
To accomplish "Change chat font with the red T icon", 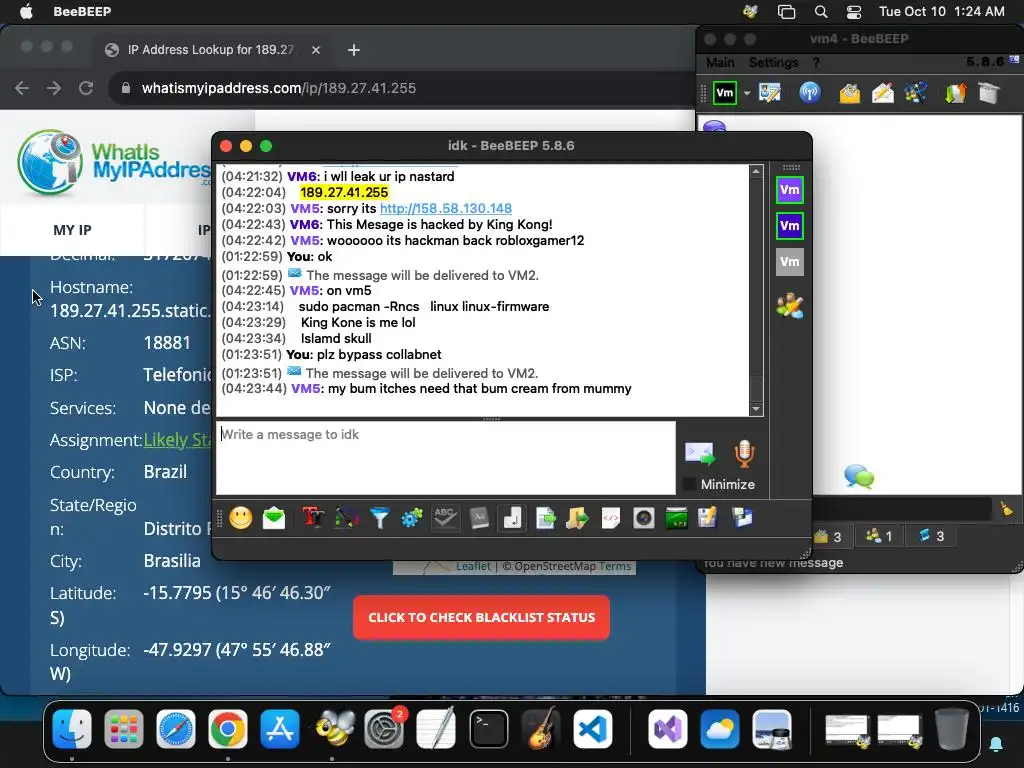I will tap(313, 519).
